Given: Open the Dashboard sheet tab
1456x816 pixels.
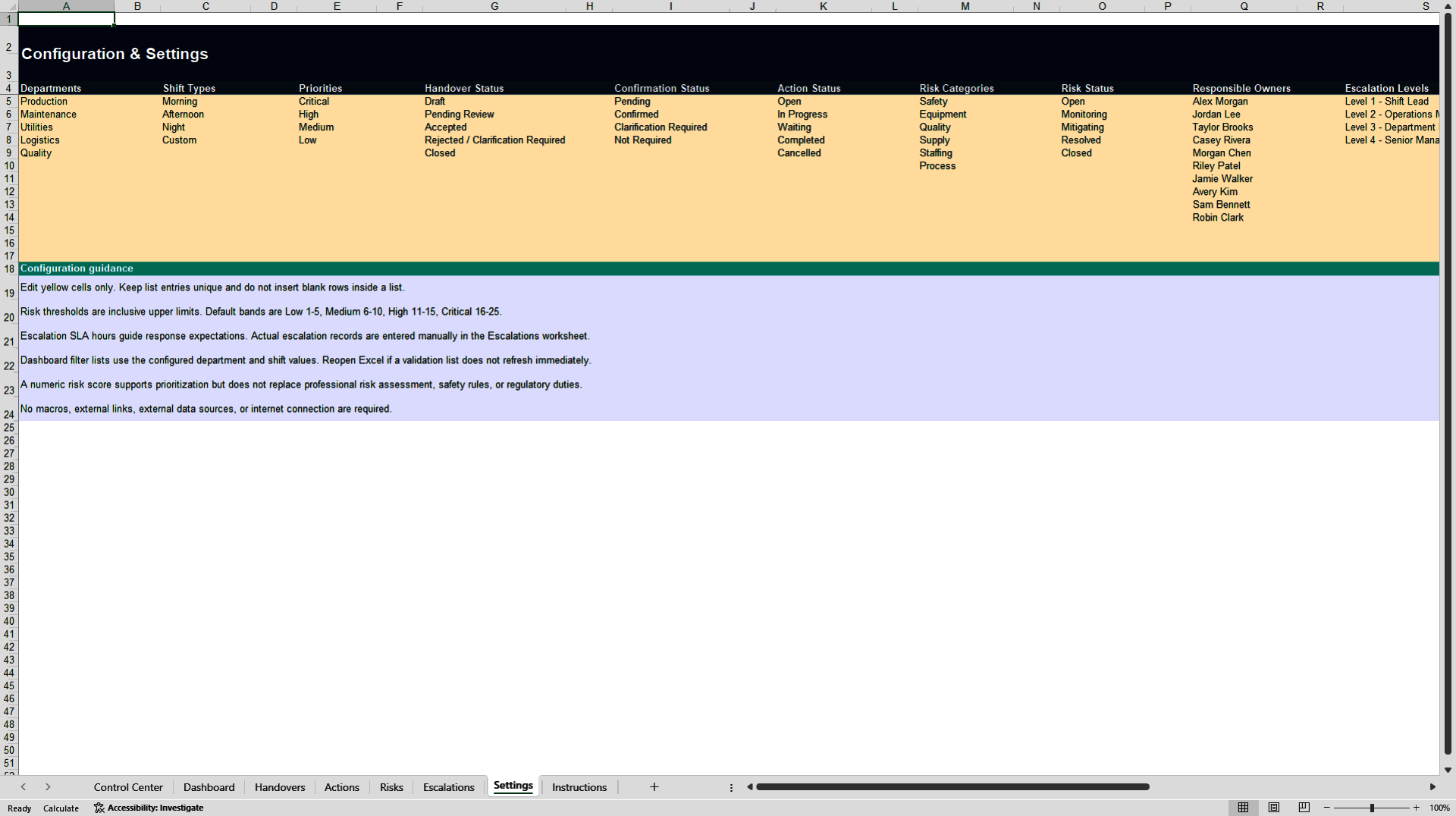Looking at the screenshot, I should coord(209,787).
